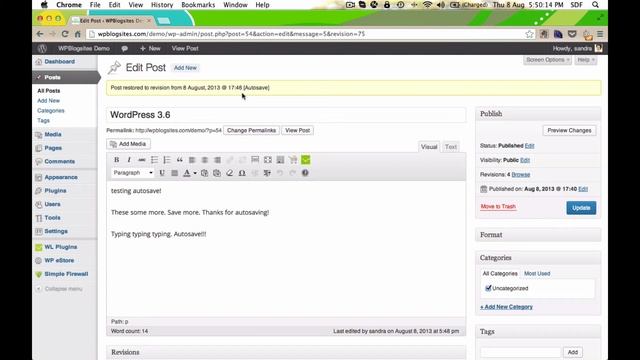
Task: Click the Change Permalinks button
Action: (x=251, y=131)
